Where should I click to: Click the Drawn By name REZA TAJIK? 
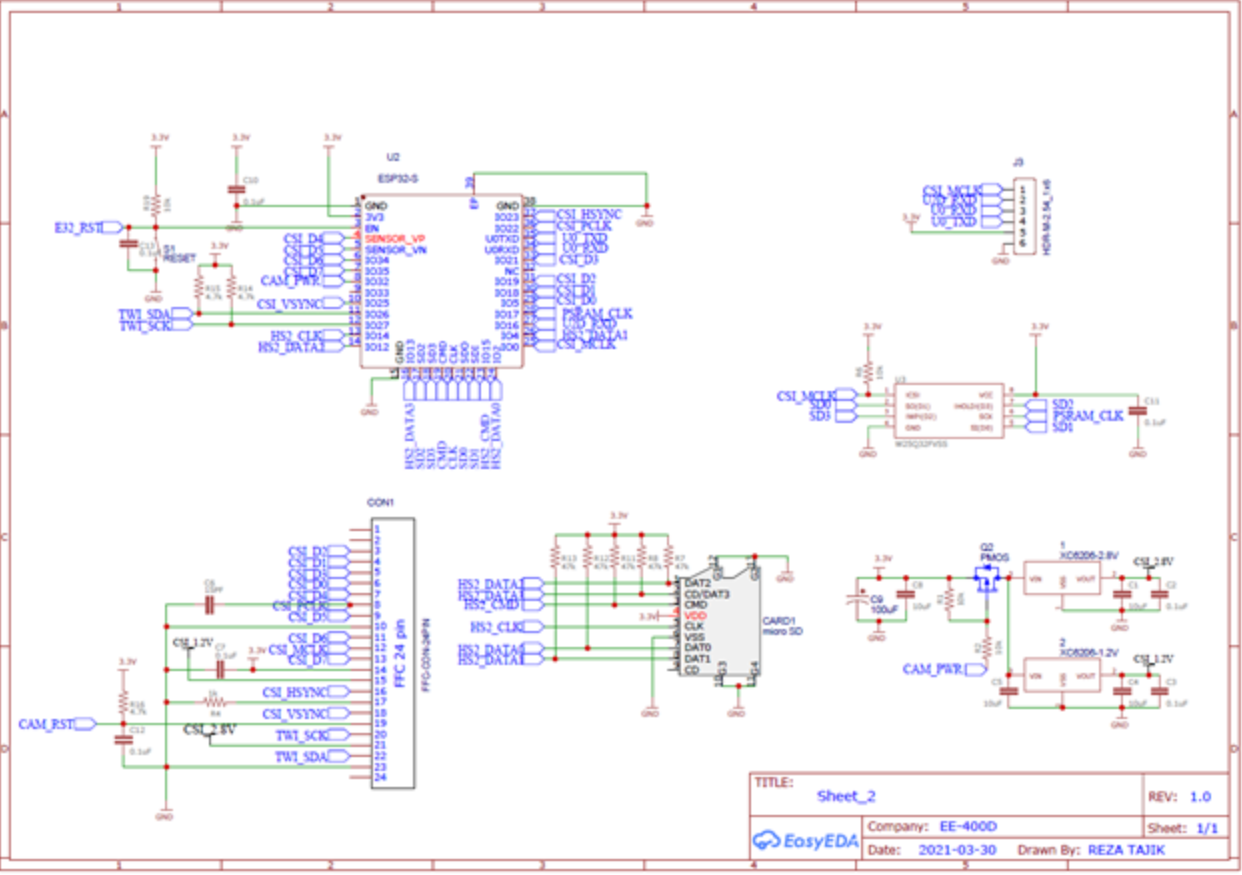click(x=1126, y=850)
